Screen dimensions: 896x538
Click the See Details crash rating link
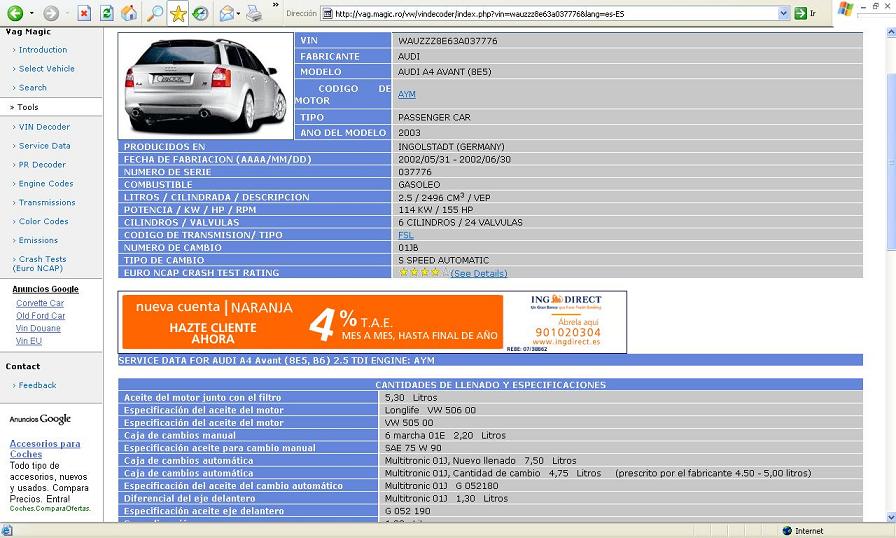pos(478,273)
